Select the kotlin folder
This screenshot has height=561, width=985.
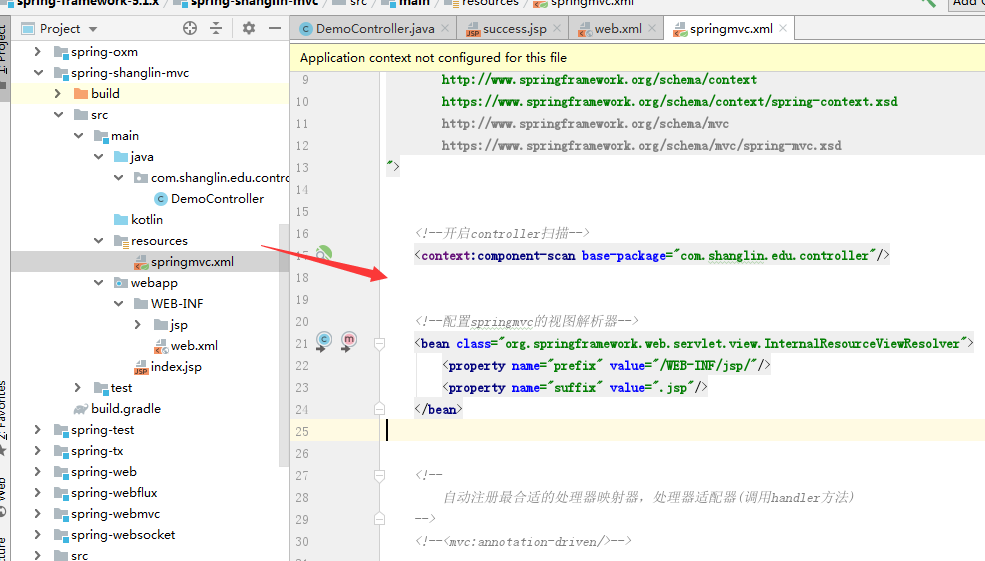pos(138,219)
